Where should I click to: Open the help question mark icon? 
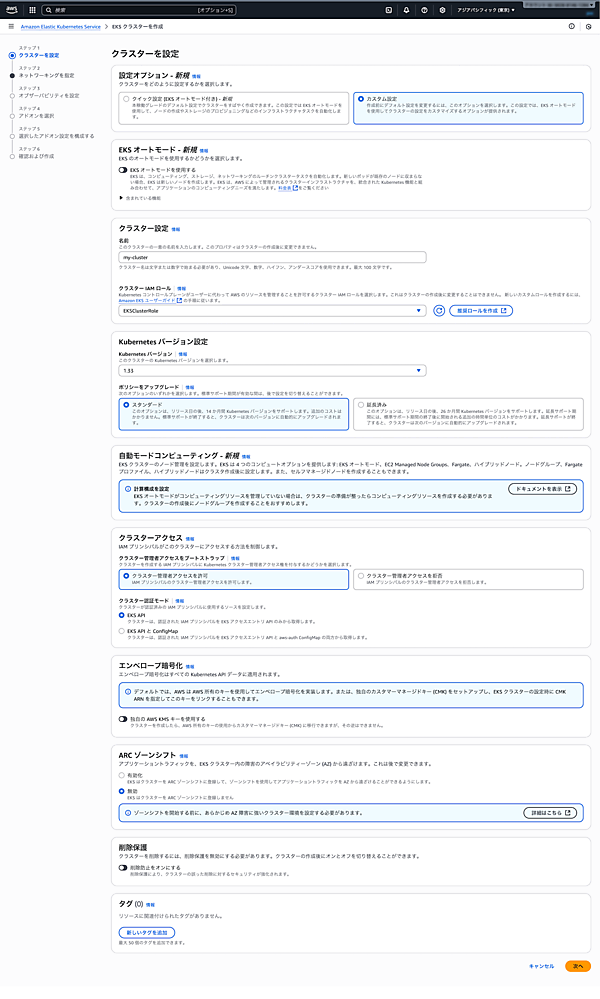[424, 9]
